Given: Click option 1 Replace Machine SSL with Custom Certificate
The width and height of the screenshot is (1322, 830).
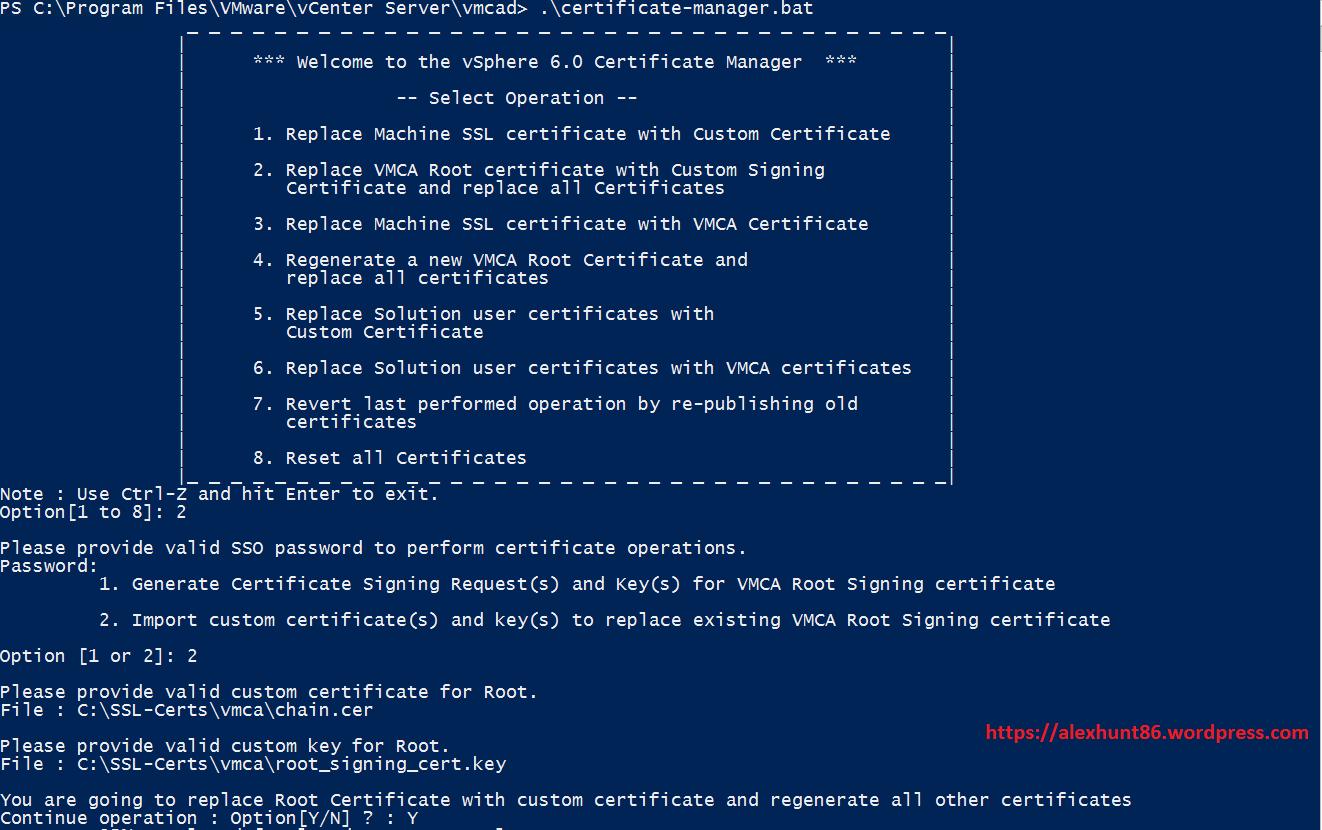Looking at the screenshot, I should pos(571,134).
